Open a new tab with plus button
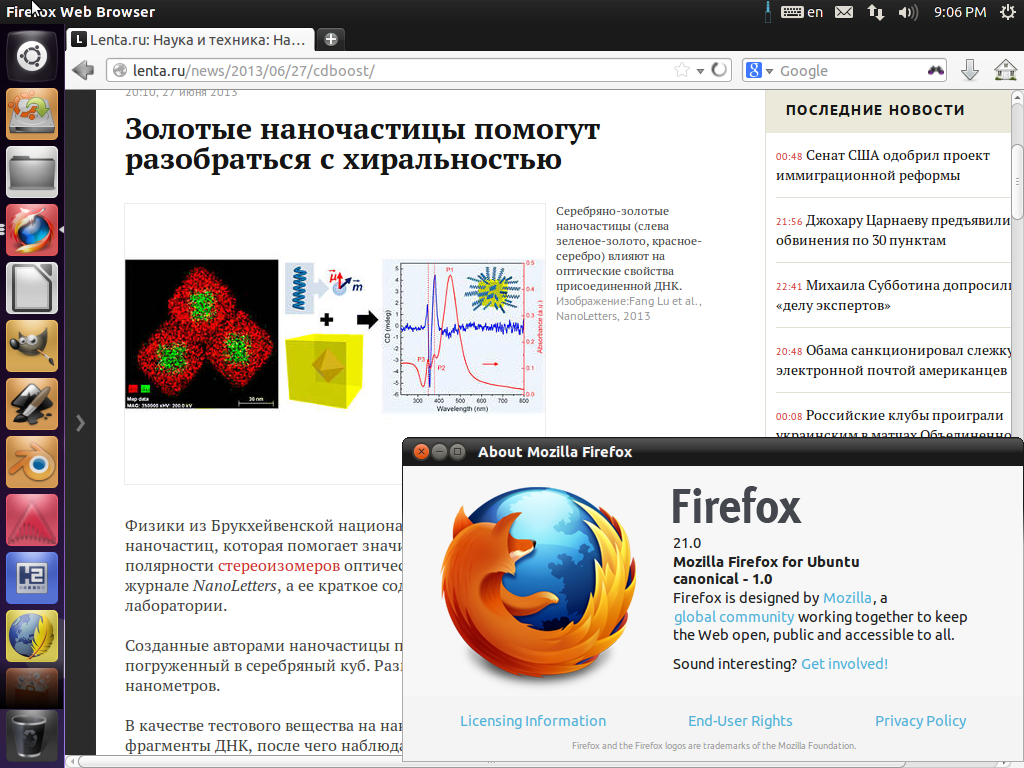 tap(331, 39)
